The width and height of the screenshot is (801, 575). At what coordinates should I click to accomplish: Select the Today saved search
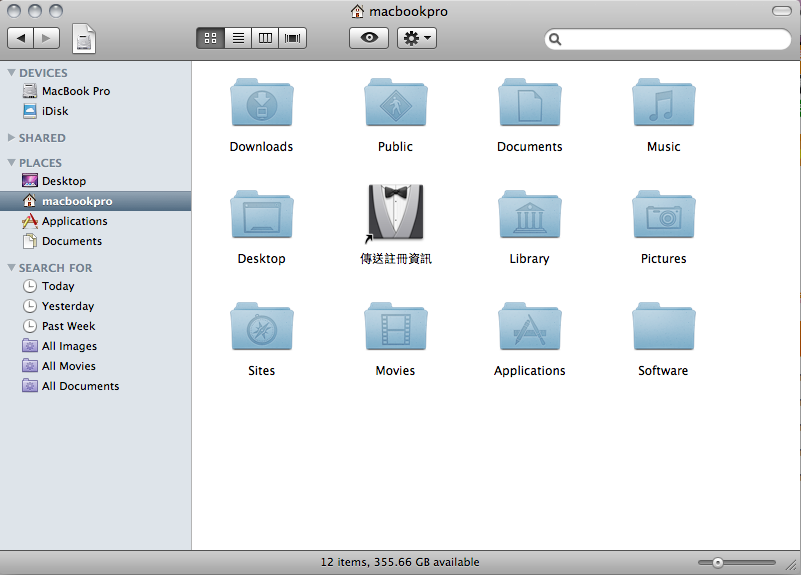coord(96,286)
